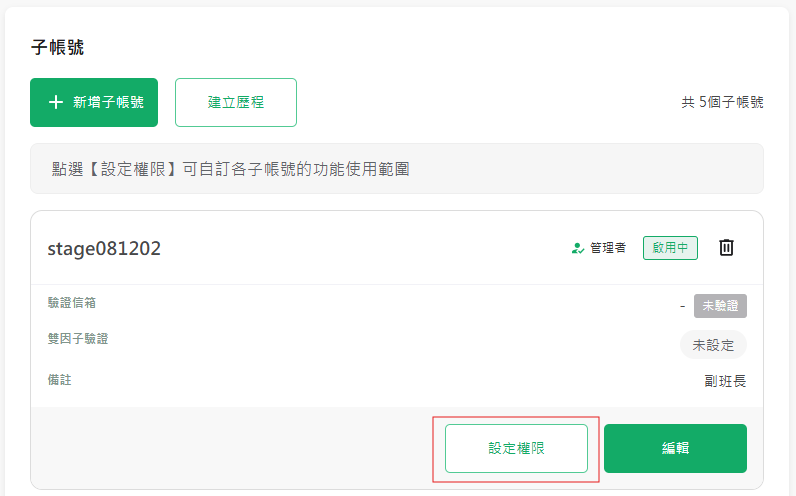Click the dash value beside 未驗證

(x=683, y=306)
